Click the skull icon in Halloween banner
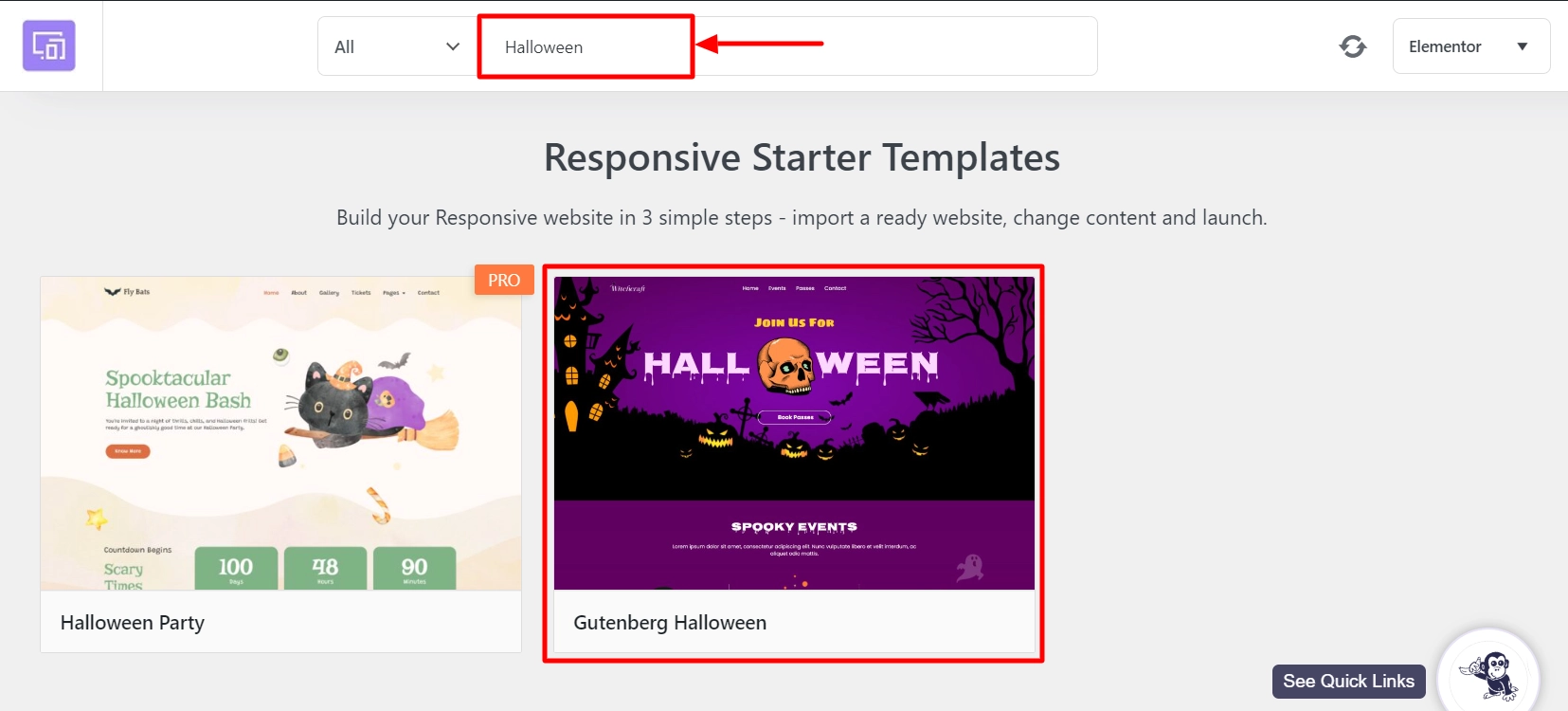Viewport: 1568px width, 711px height. (785, 365)
